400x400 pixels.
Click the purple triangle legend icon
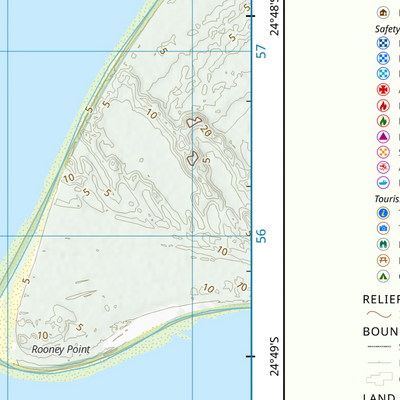pos(383,136)
